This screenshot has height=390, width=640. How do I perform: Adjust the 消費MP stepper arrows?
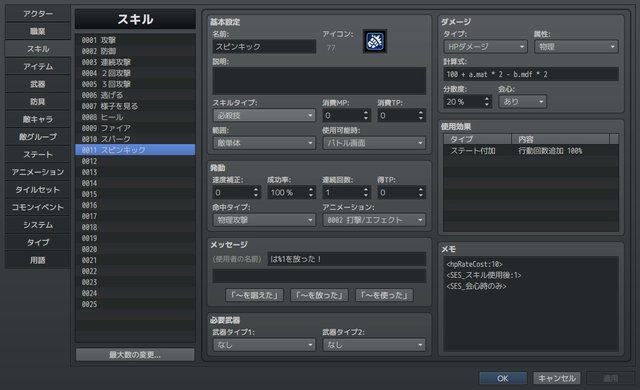click(366, 115)
